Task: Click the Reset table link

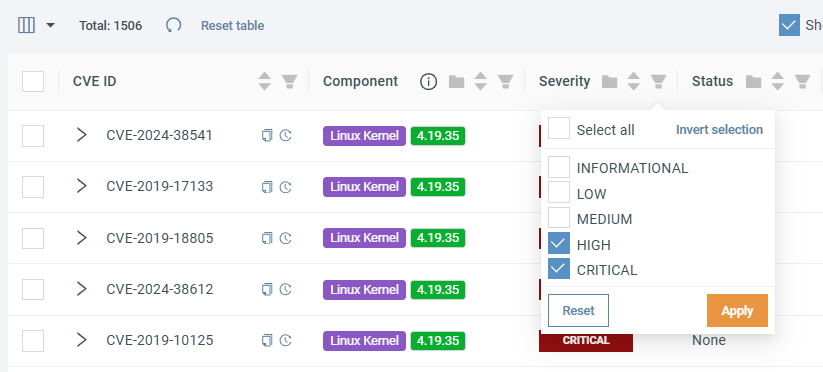Action: (x=233, y=25)
